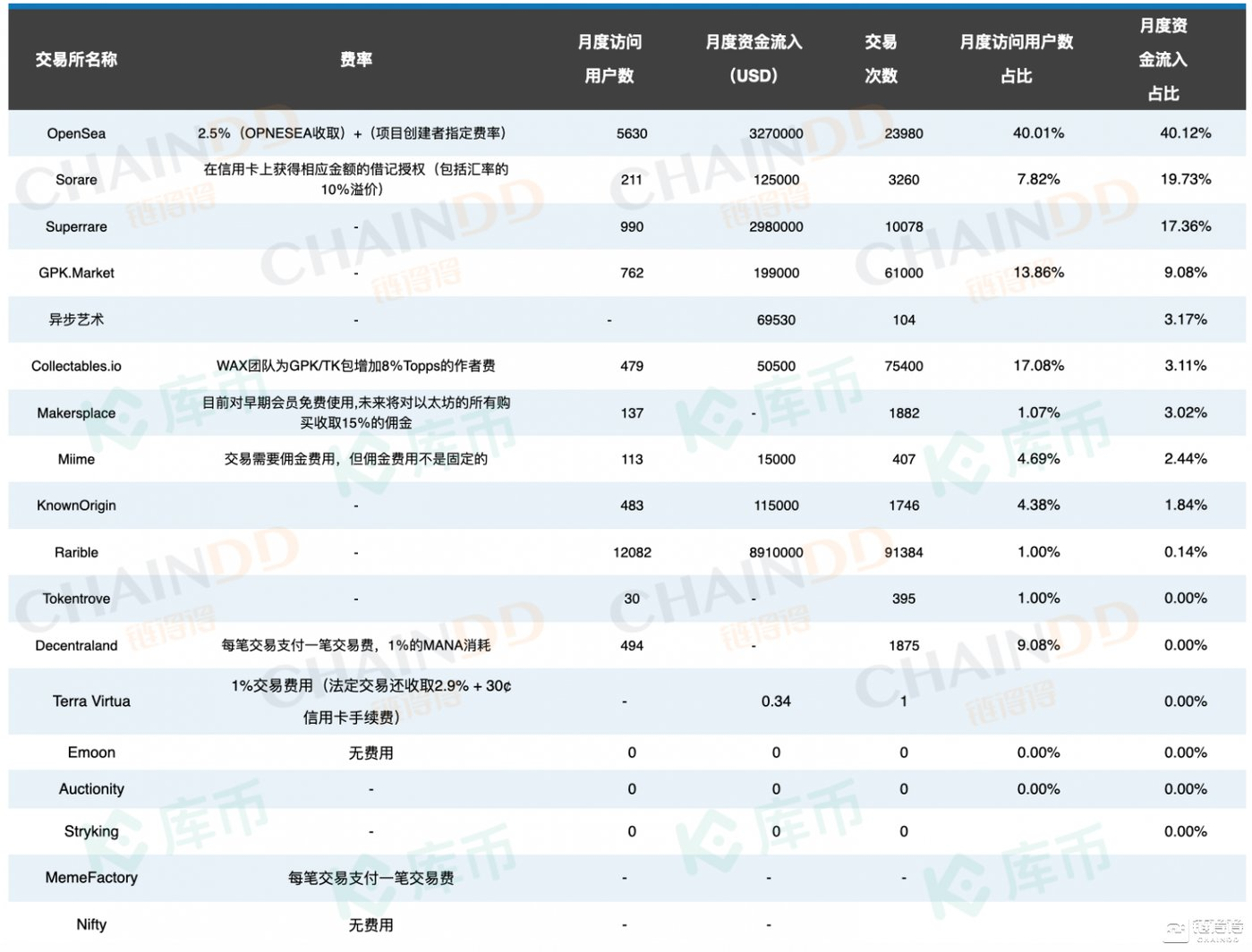Select the KnownOrigin name cell
The width and height of the screenshot is (1252, 952).
point(76,506)
